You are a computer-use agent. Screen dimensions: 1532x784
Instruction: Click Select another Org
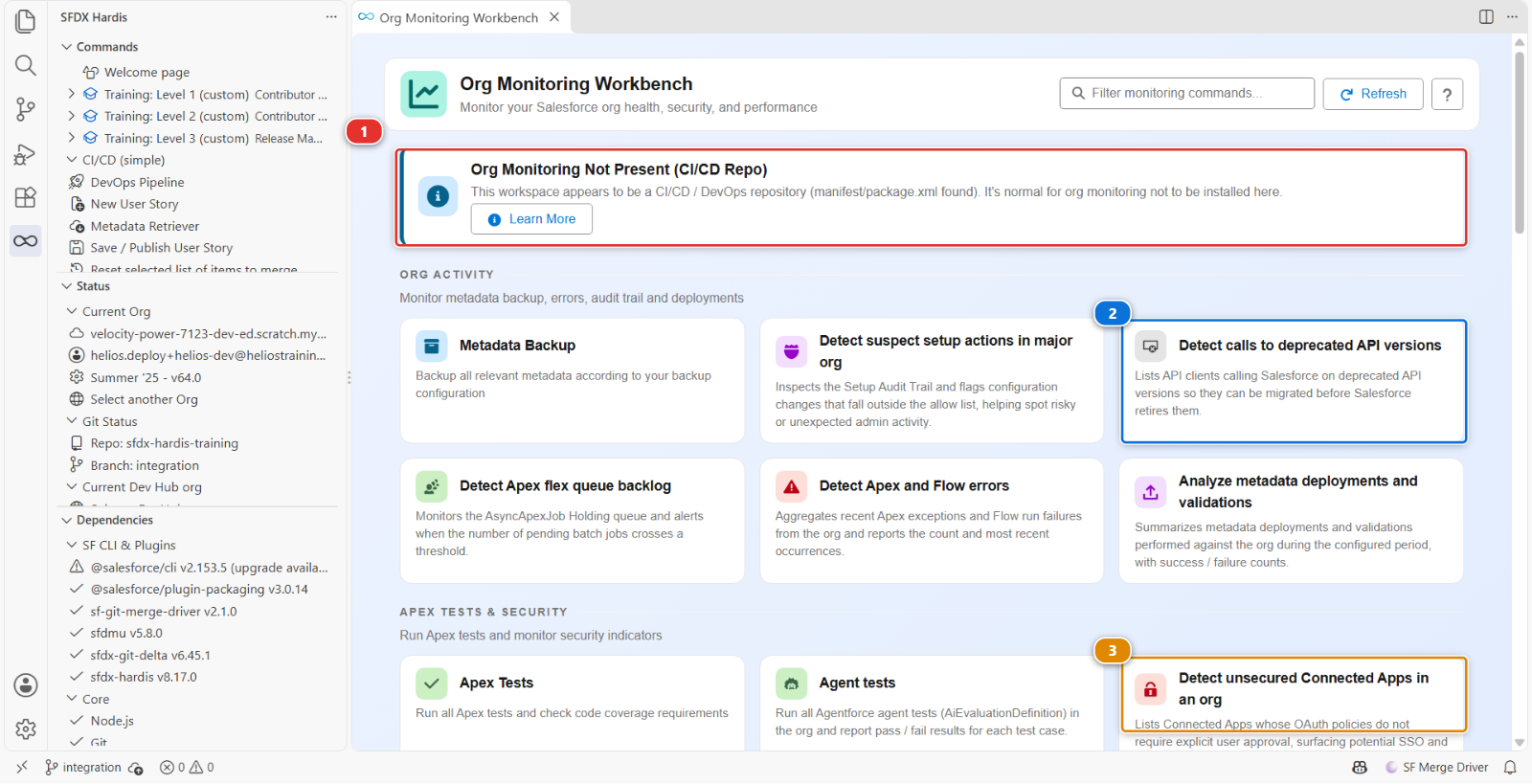pos(144,399)
